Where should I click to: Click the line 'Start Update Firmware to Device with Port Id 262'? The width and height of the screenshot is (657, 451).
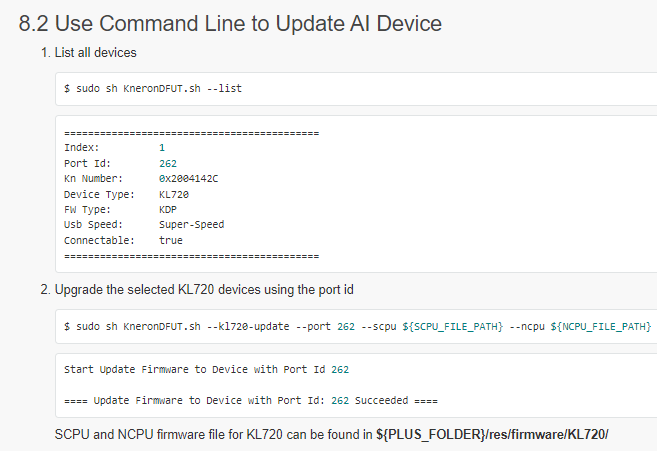point(206,369)
